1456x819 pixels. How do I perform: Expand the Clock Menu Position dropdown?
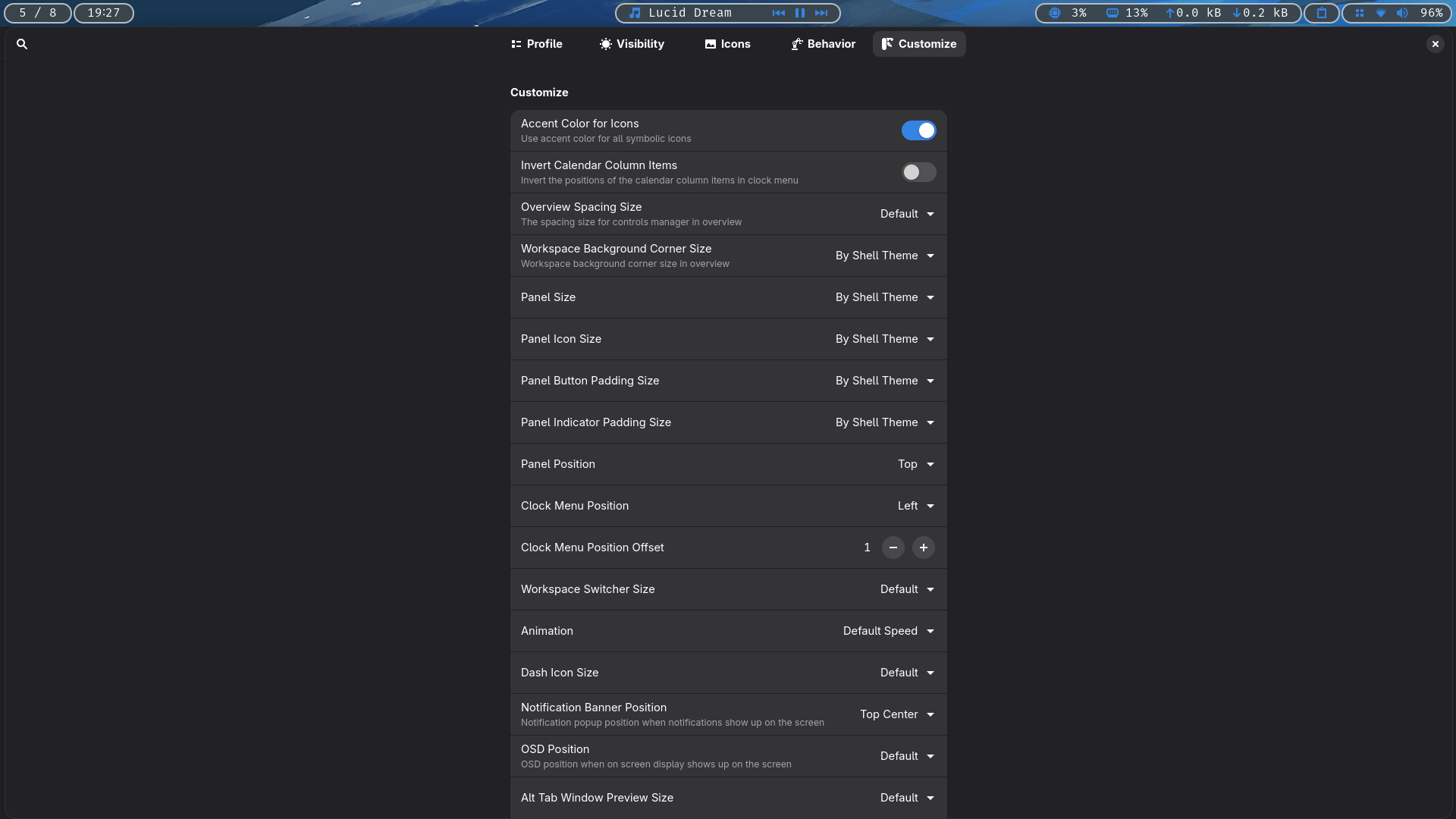915,506
